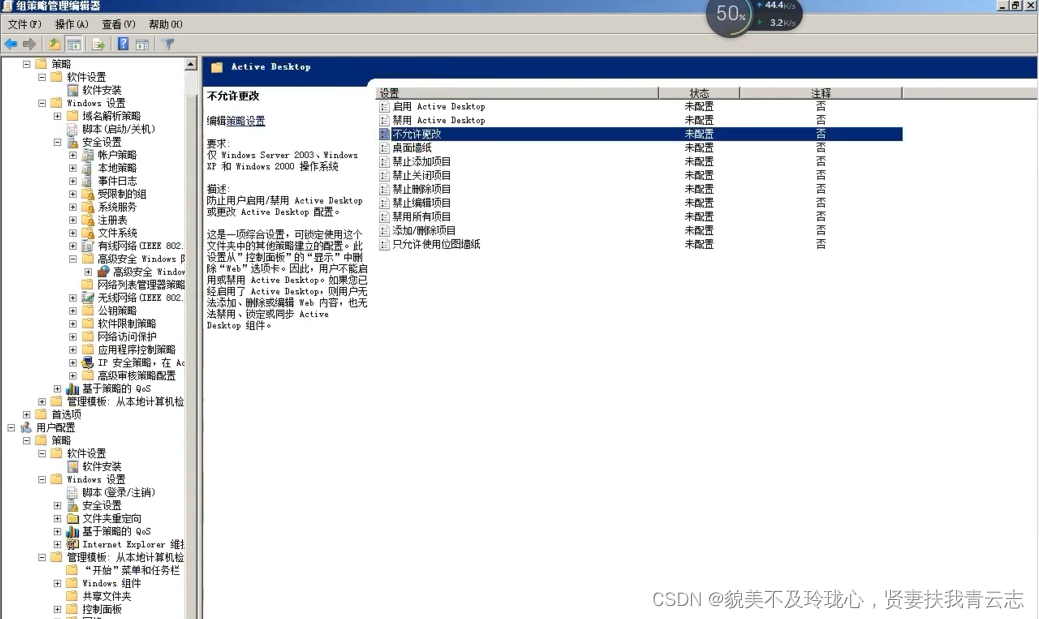Click the Internet Explorer 维护 icon
This screenshot has width=1039, height=619.
tap(72, 545)
